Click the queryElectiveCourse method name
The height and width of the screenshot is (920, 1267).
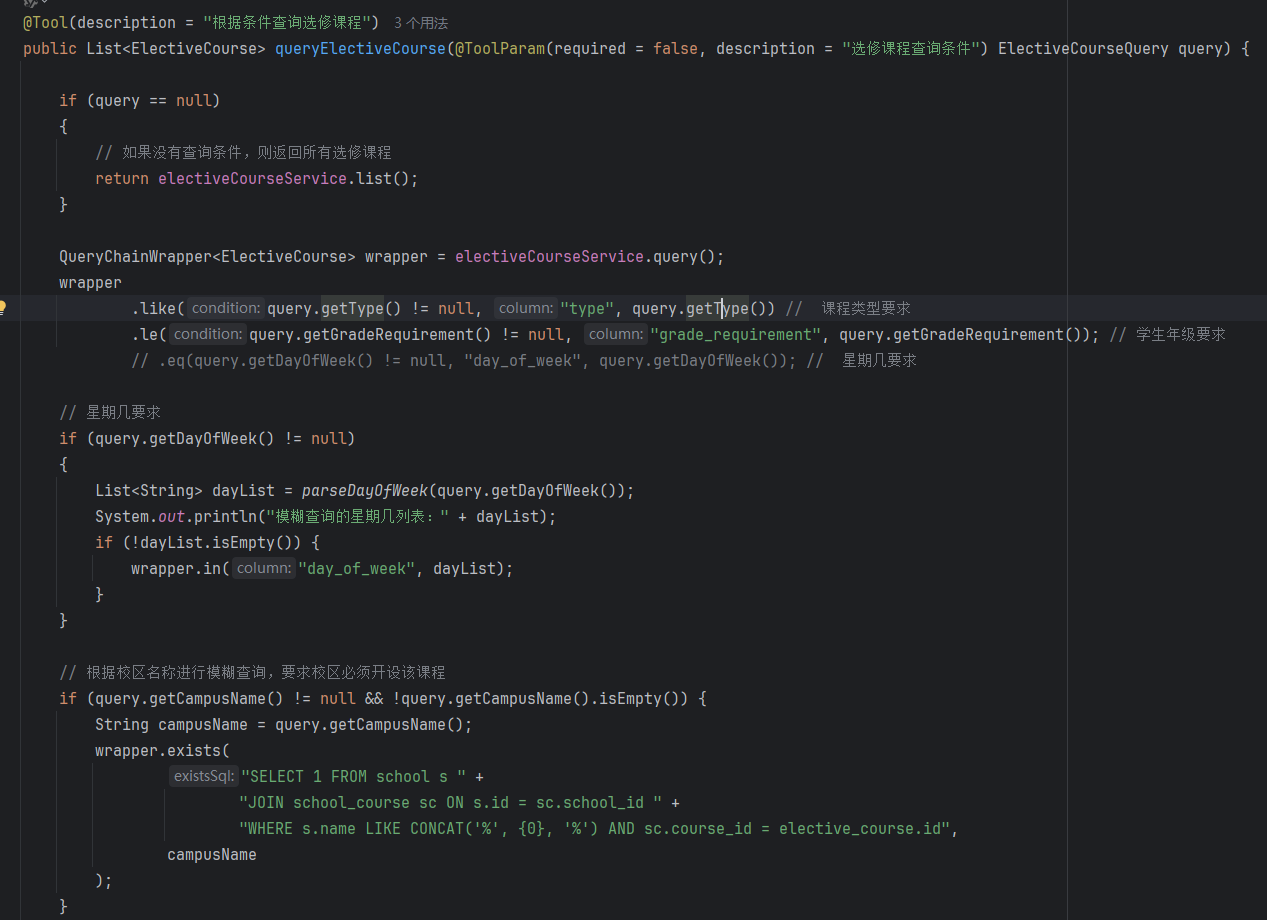point(360,48)
